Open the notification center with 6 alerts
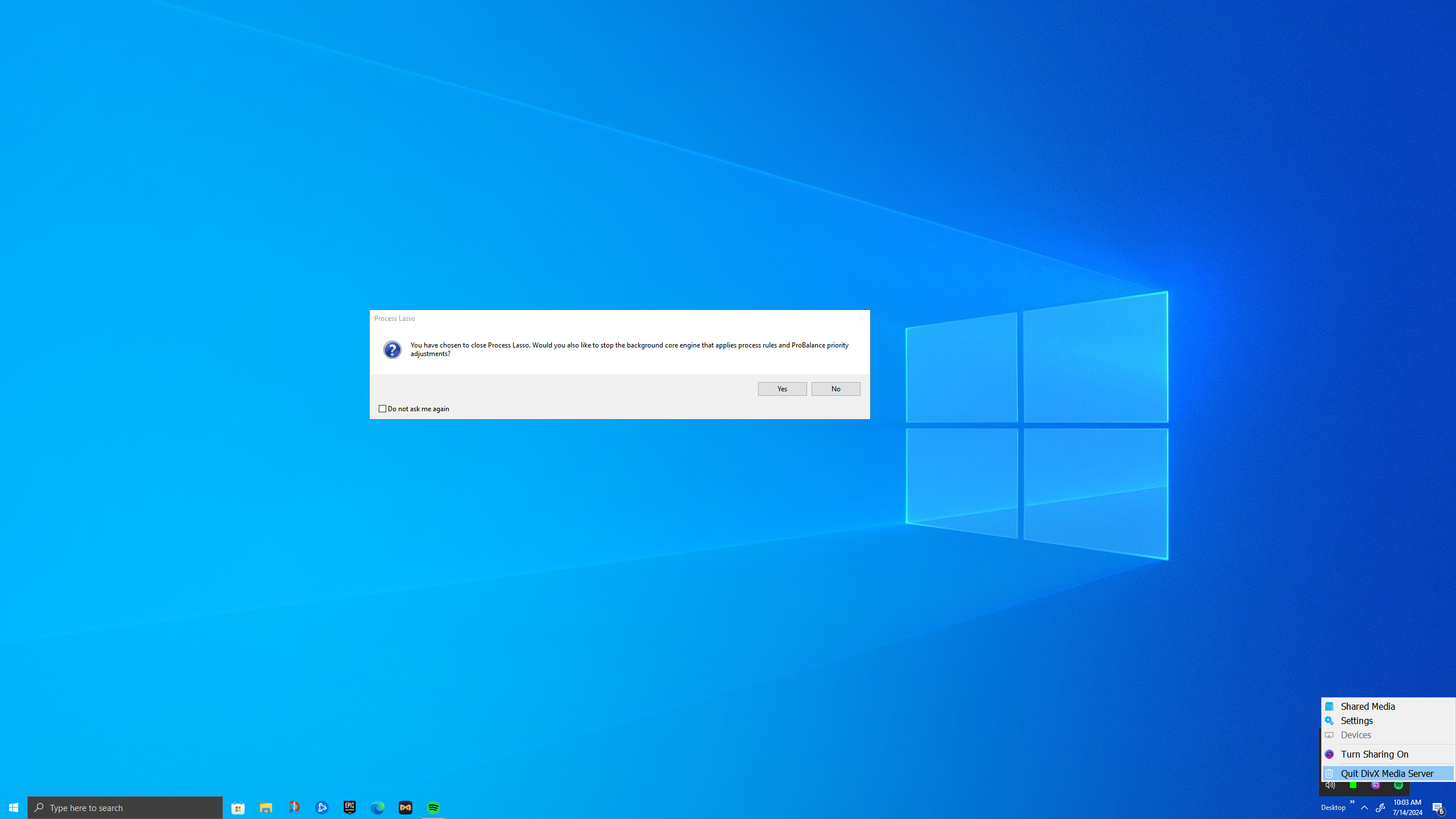The width and height of the screenshot is (1456, 819). coord(1438,808)
